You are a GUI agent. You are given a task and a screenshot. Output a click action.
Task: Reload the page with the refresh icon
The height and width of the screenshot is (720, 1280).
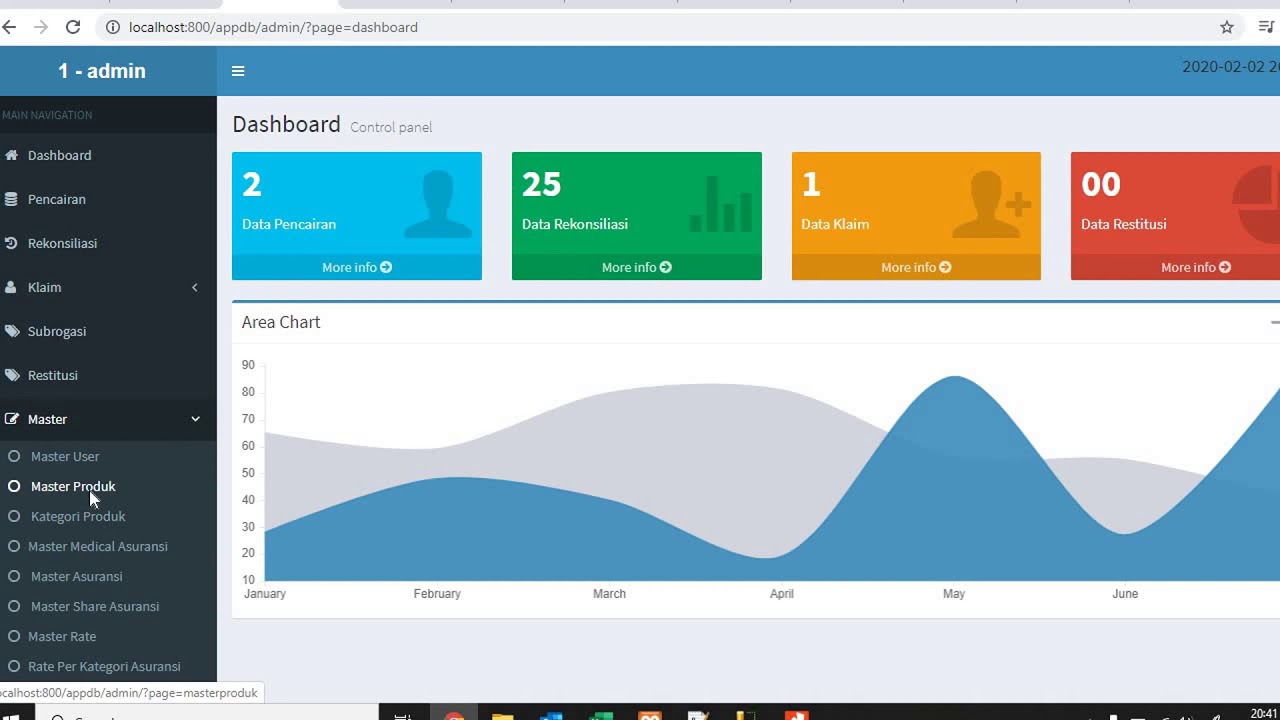[x=73, y=27]
